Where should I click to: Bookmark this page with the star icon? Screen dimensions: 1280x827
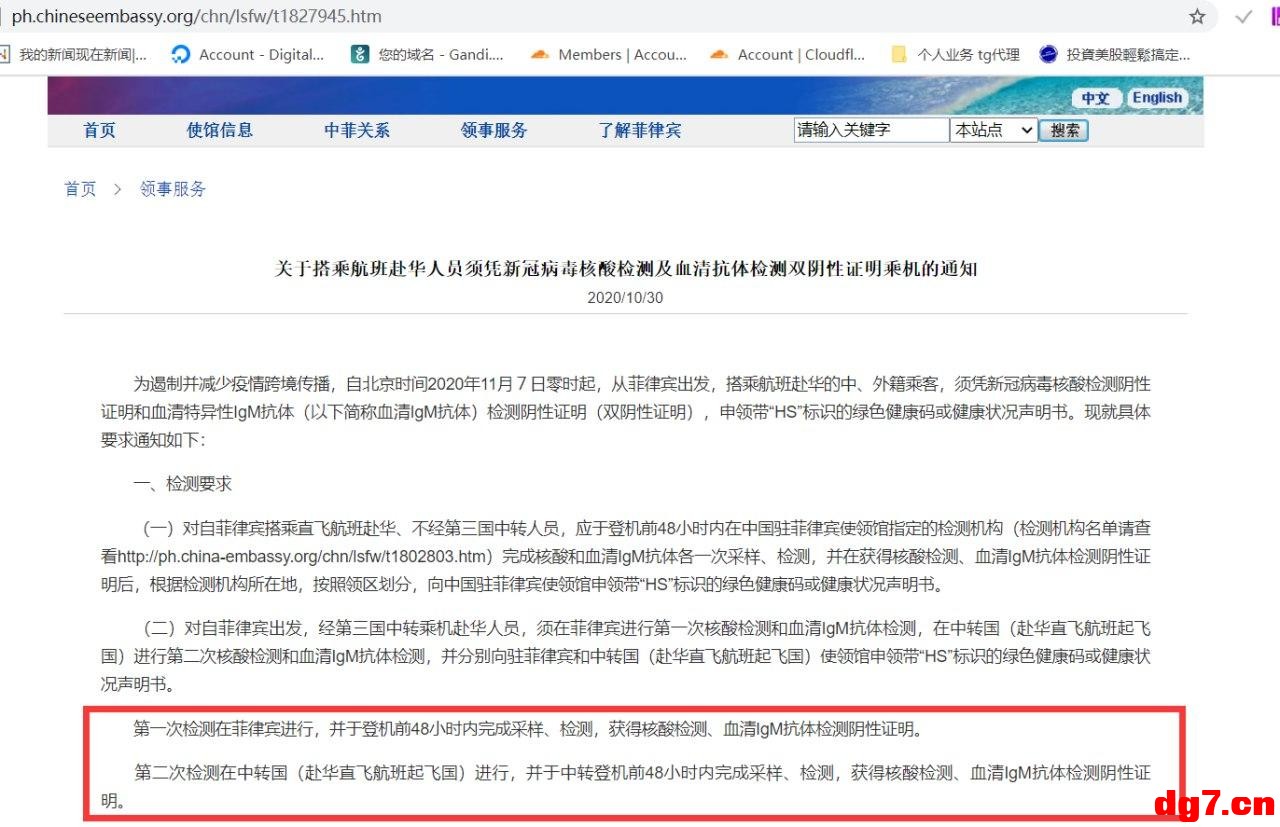pyautogui.click(x=1197, y=16)
